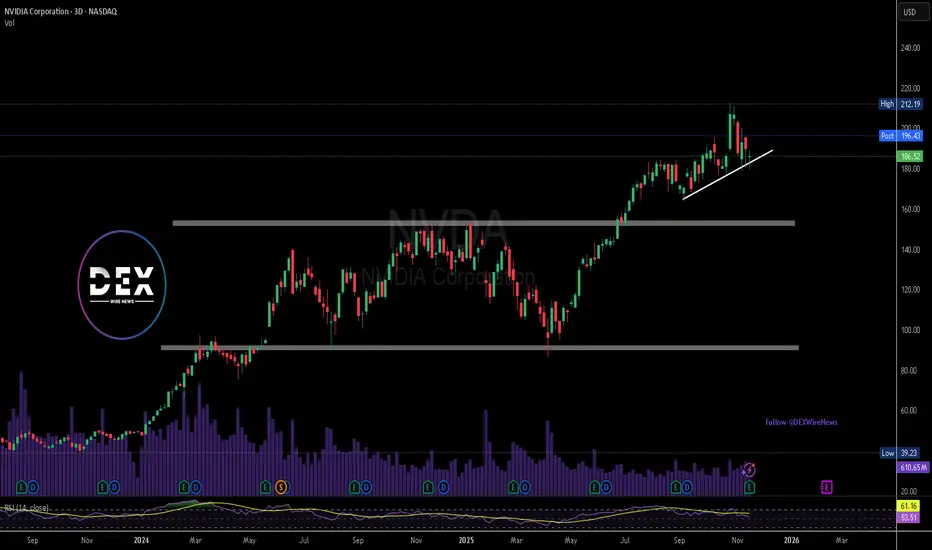Click the 80.00 price axis label

click(910, 370)
